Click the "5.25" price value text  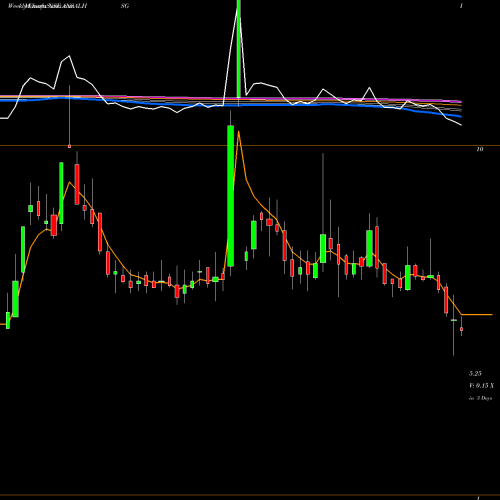point(475,373)
